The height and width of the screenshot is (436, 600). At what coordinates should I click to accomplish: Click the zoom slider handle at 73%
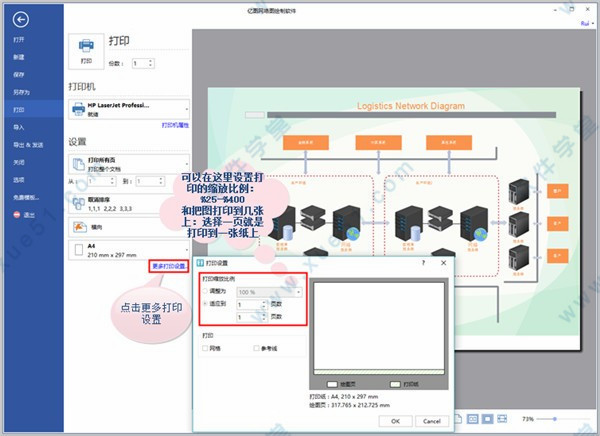click(554, 419)
